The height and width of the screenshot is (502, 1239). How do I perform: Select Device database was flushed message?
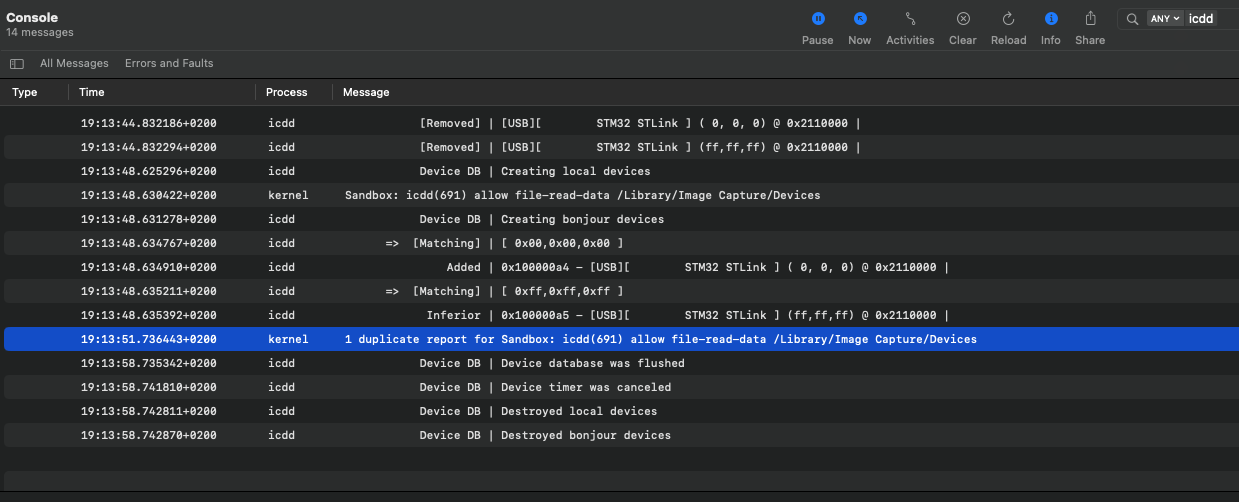(x=621, y=363)
